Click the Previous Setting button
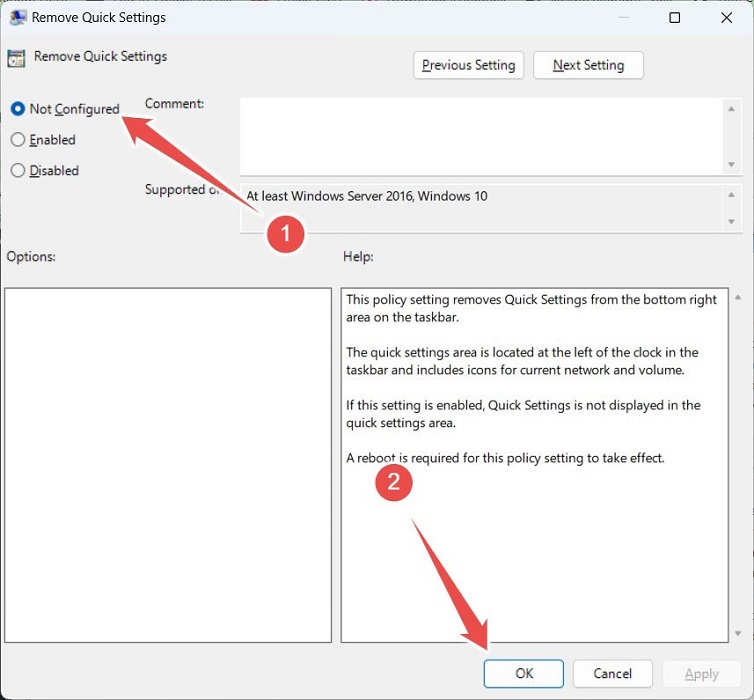This screenshot has height=700, width=754. [x=468, y=65]
